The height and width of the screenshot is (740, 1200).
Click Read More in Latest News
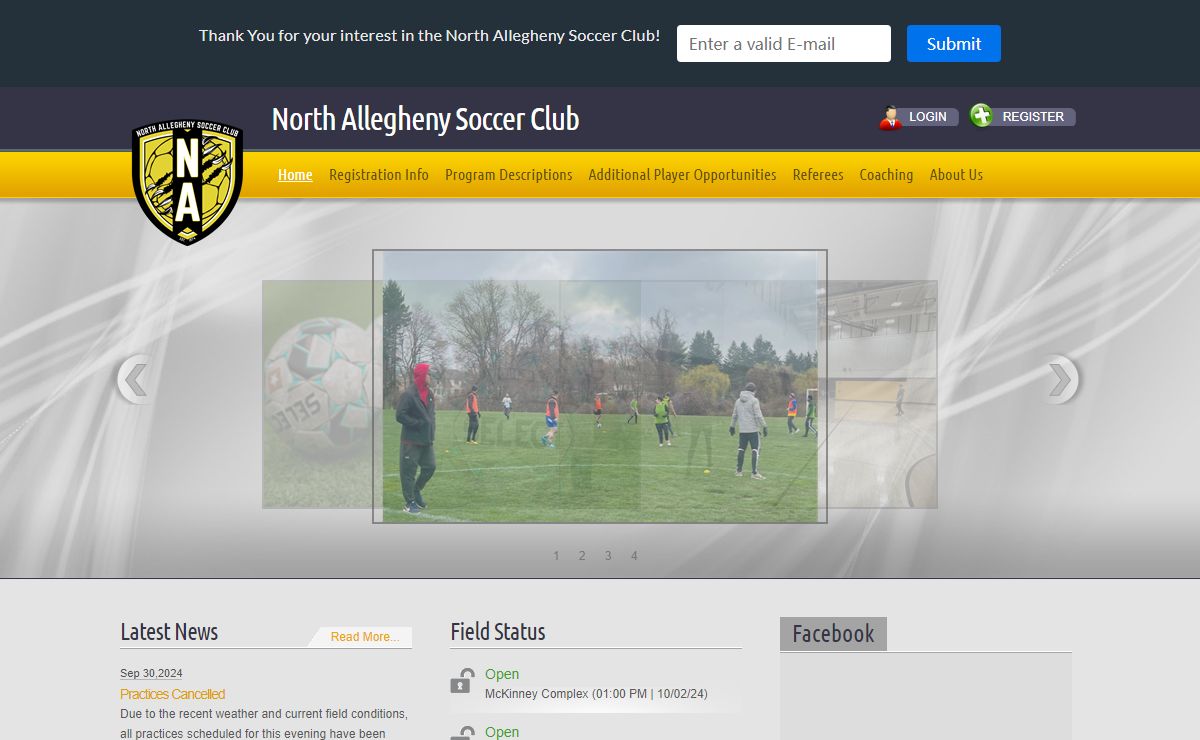click(365, 637)
